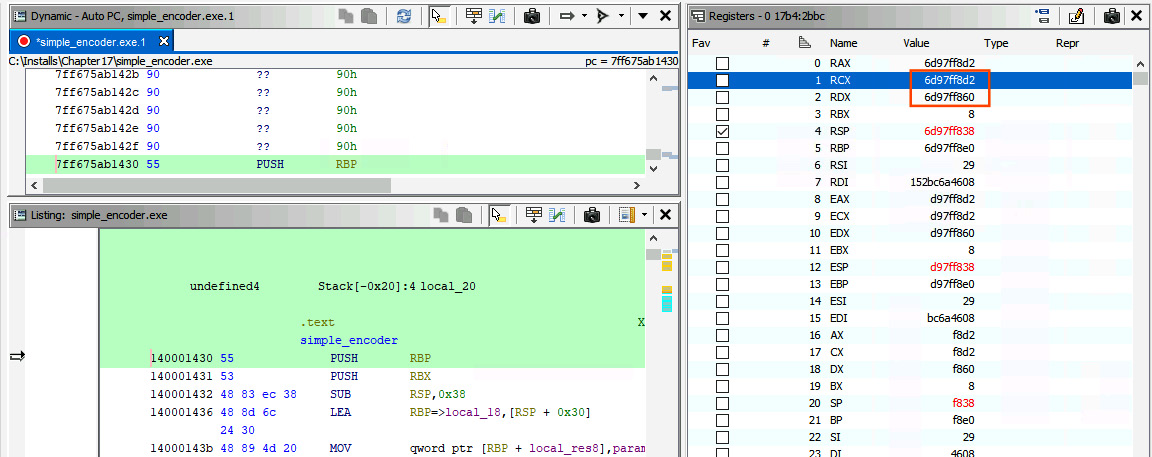The image size is (1152, 457).
Task: Click the Dynamic panel title icon
Action: point(19,15)
